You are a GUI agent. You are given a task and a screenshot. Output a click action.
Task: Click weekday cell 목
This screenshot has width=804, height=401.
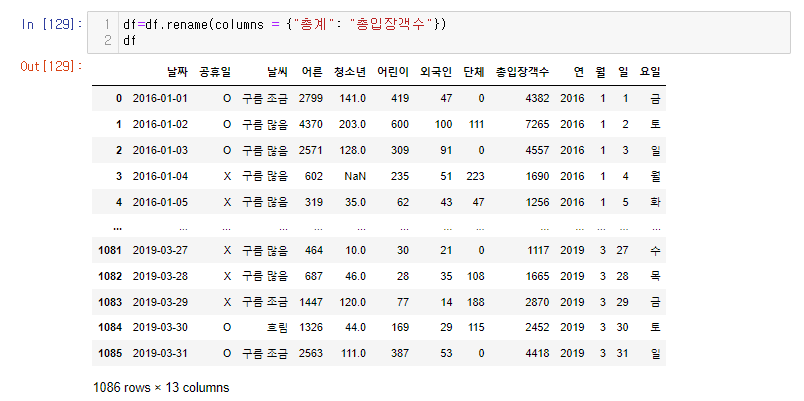point(655,276)
